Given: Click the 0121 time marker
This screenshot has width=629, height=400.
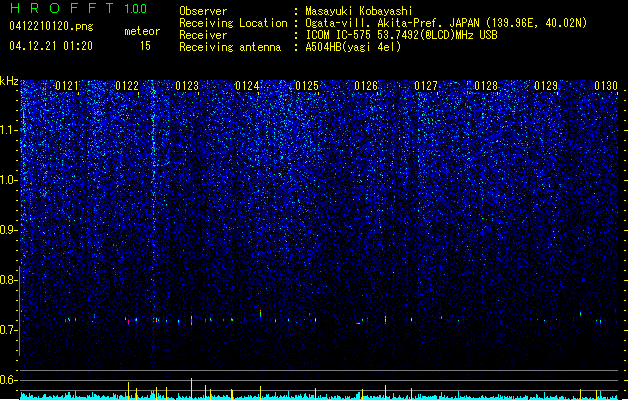Looking at the screenshot, I should pyautogui.click(x=67, y=86).
